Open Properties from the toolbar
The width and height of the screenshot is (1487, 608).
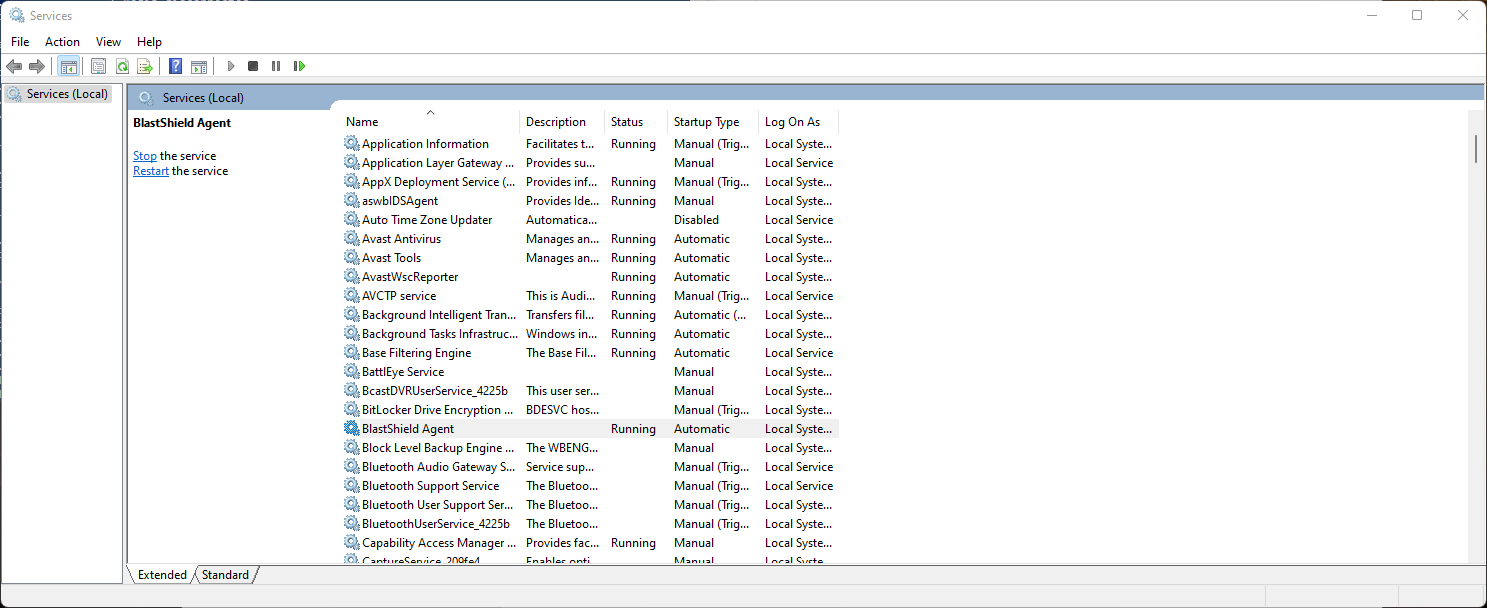coord(98,66)
